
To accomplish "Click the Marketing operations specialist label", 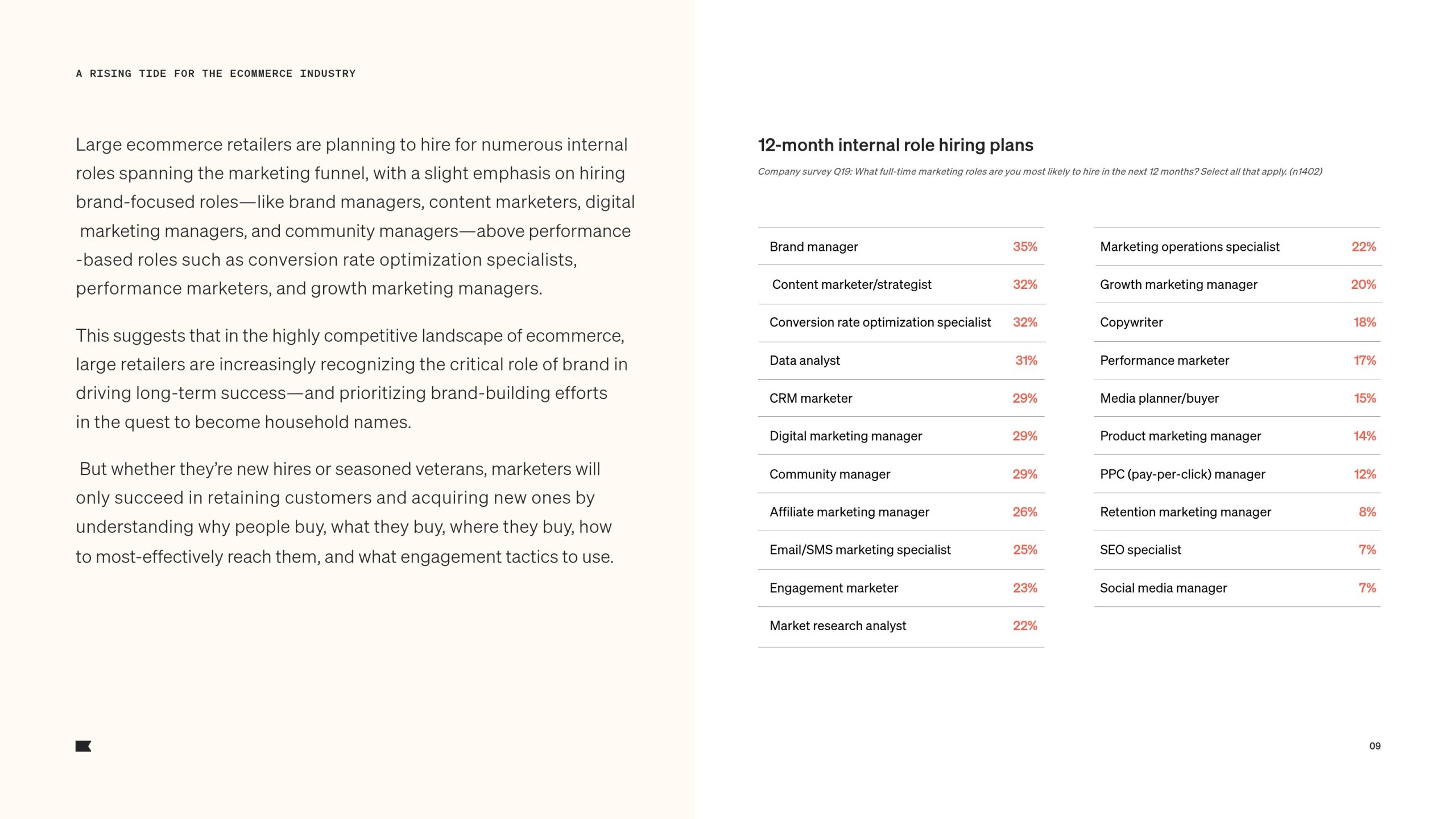I will [x=1189, y=247].
